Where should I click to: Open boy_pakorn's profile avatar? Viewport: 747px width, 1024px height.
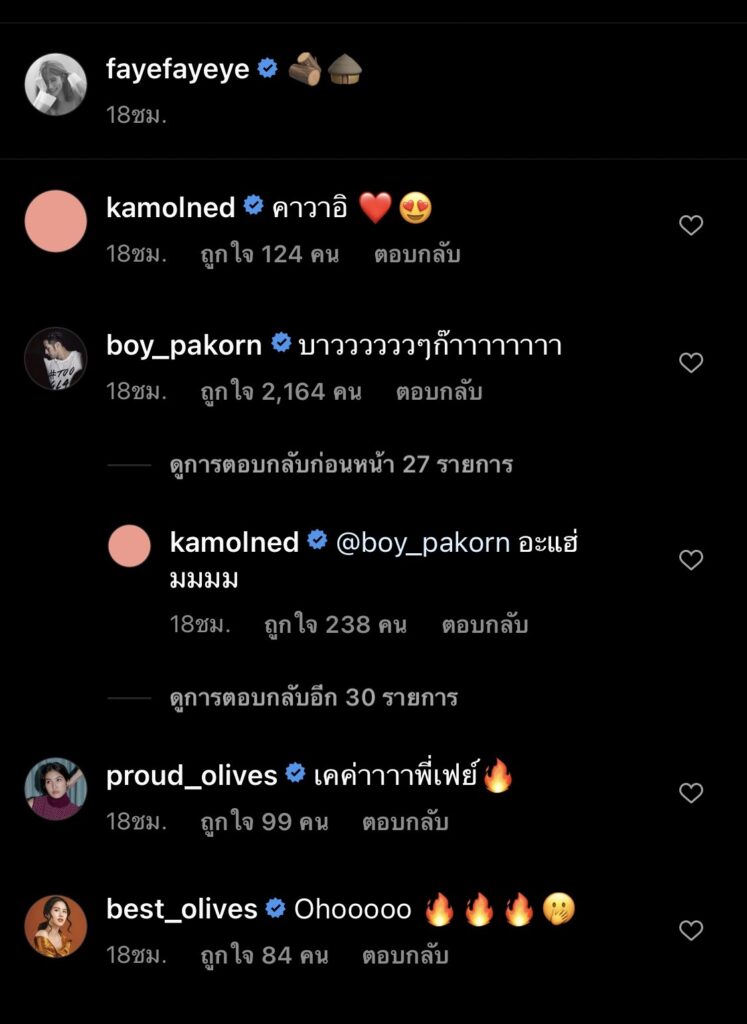pyautogui.click(x=55, y=359)
